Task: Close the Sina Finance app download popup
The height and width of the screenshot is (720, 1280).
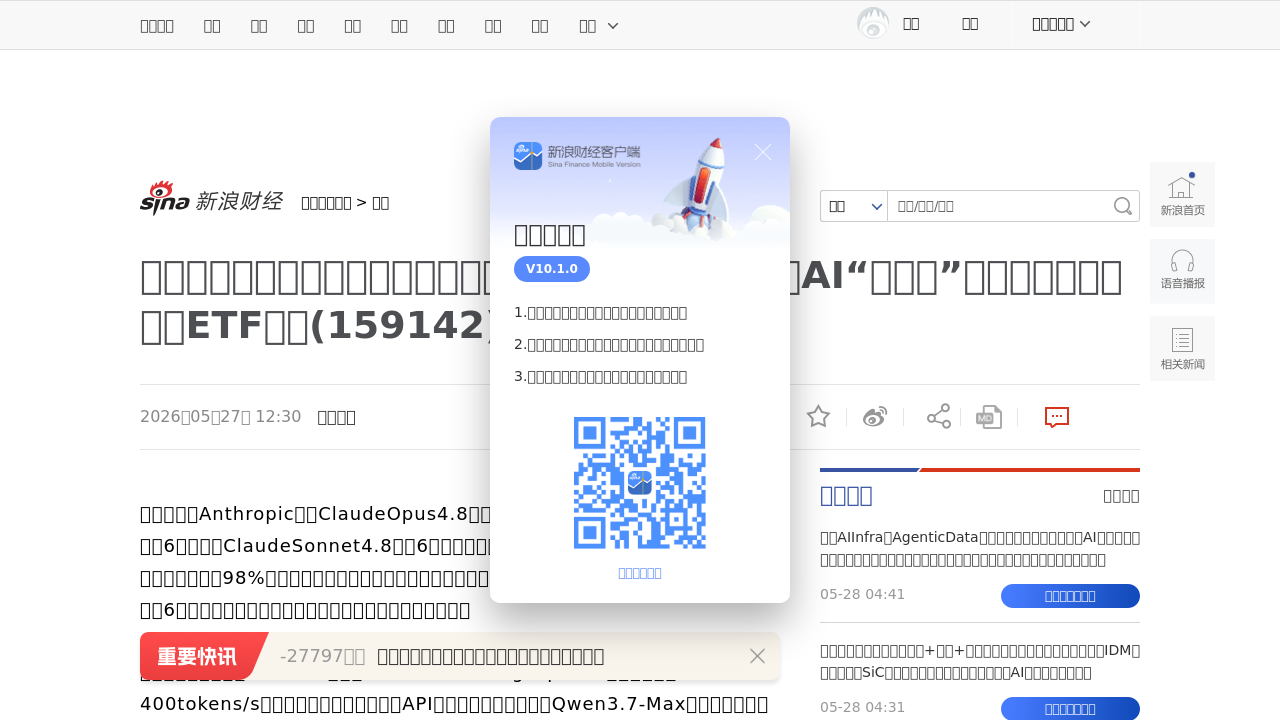Action: click(763, 152)
